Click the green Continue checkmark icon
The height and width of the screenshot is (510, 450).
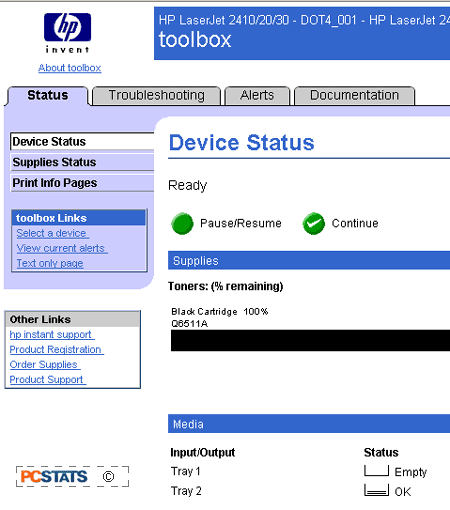[x=313, y=223]
